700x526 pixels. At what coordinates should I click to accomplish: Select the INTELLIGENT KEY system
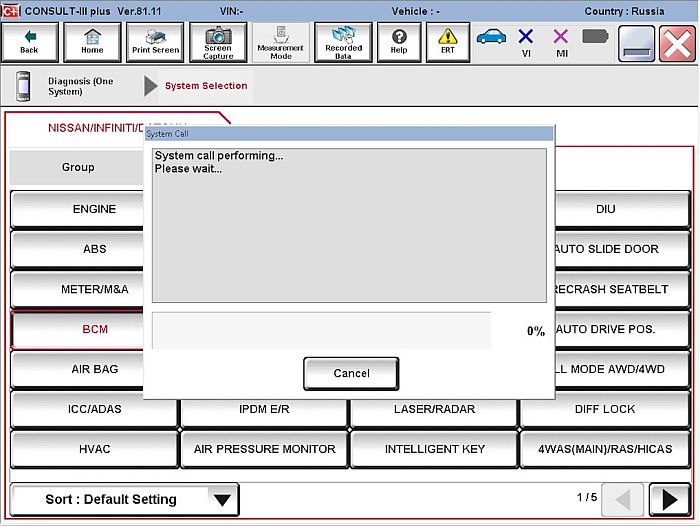(434, 449)
